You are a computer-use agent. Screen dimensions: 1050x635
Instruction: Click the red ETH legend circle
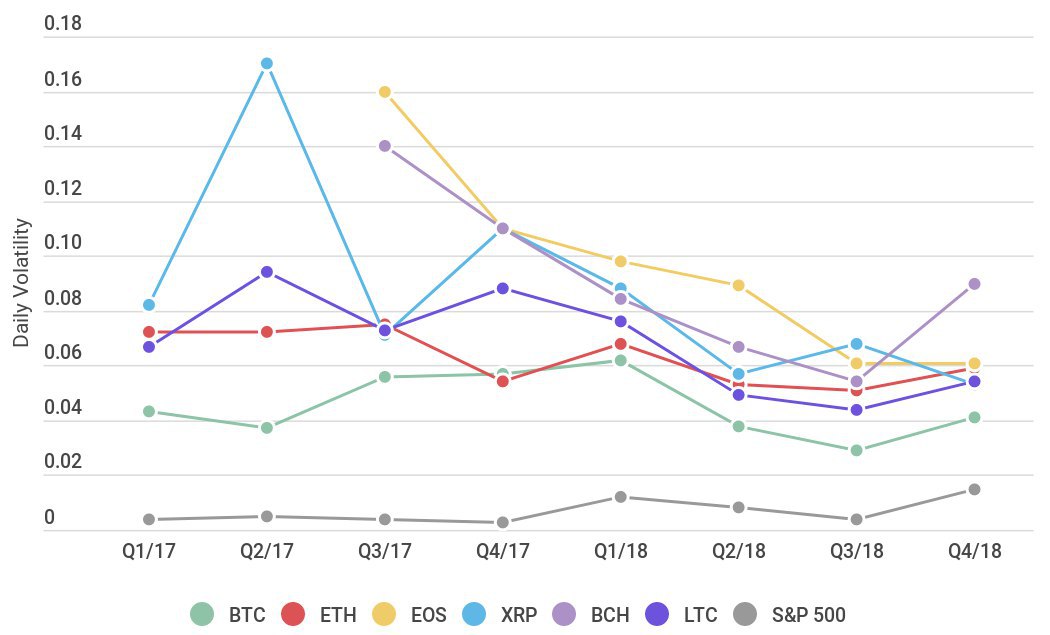pos(293,614)
